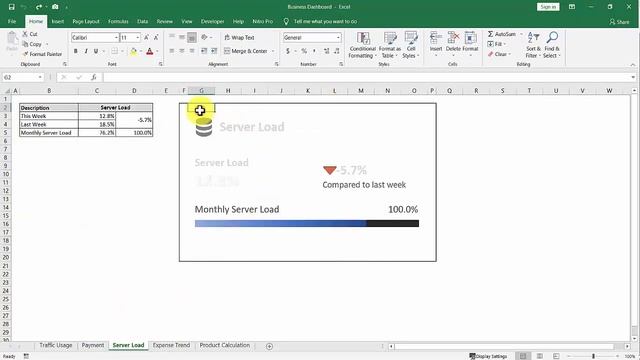This screenshot has width=640, height=360.
Task: Top align the cell text
Action: [172, 37]
